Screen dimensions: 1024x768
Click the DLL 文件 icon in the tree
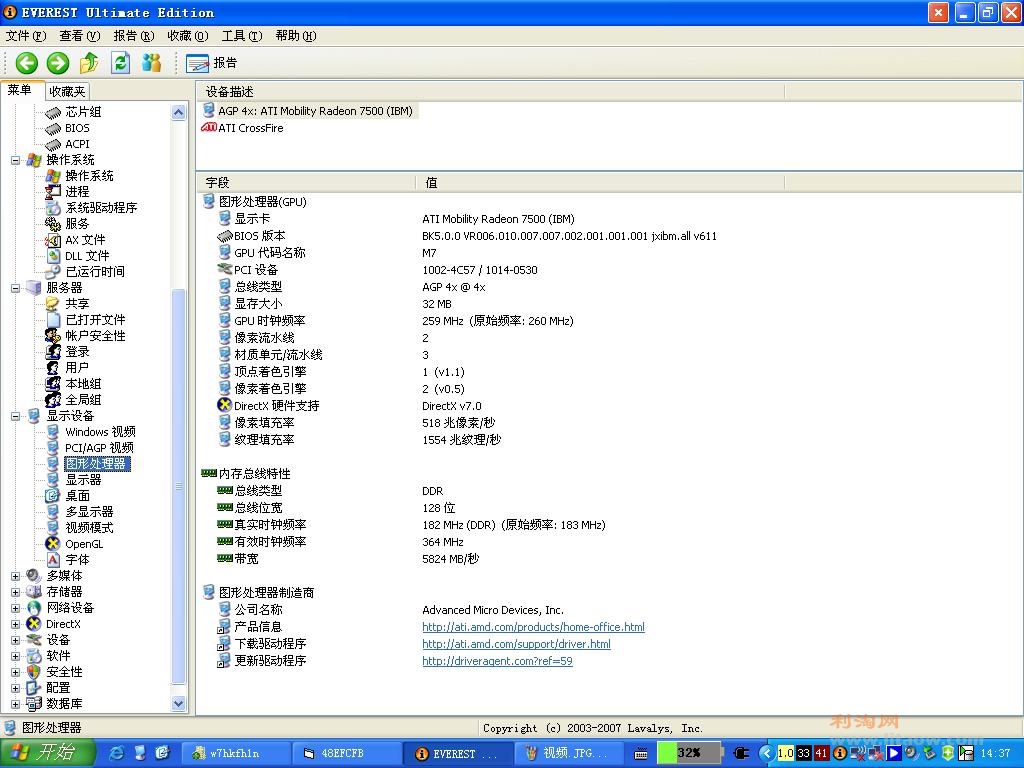[x=53, y=256]
